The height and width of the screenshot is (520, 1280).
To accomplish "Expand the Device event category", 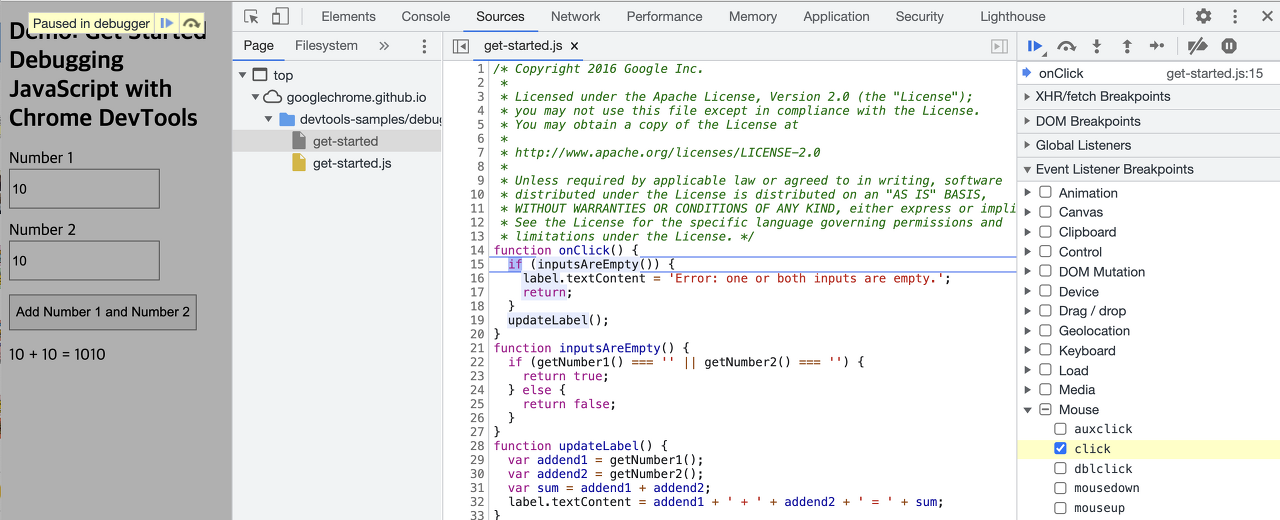I will tap(1028, 291).
